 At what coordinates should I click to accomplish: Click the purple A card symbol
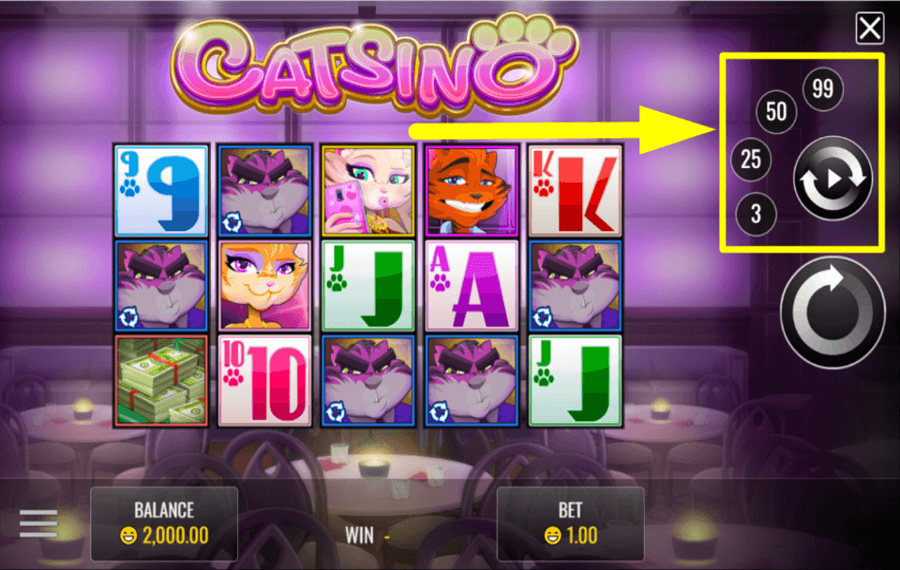pos(471,286)
